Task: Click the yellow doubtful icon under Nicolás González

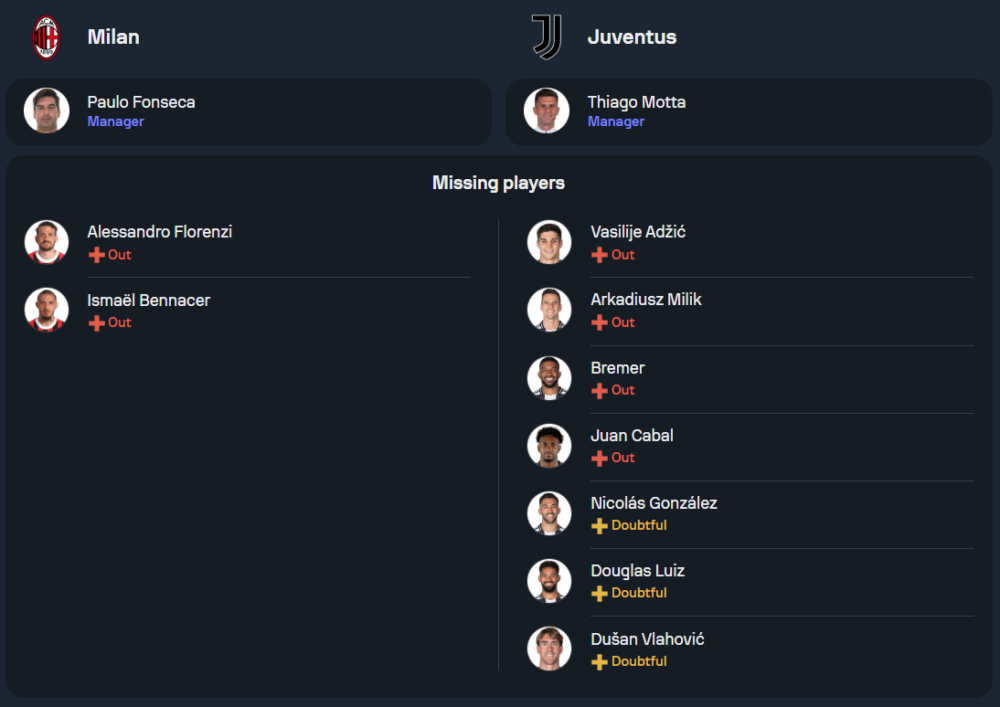Action: (x=599, y=526)
